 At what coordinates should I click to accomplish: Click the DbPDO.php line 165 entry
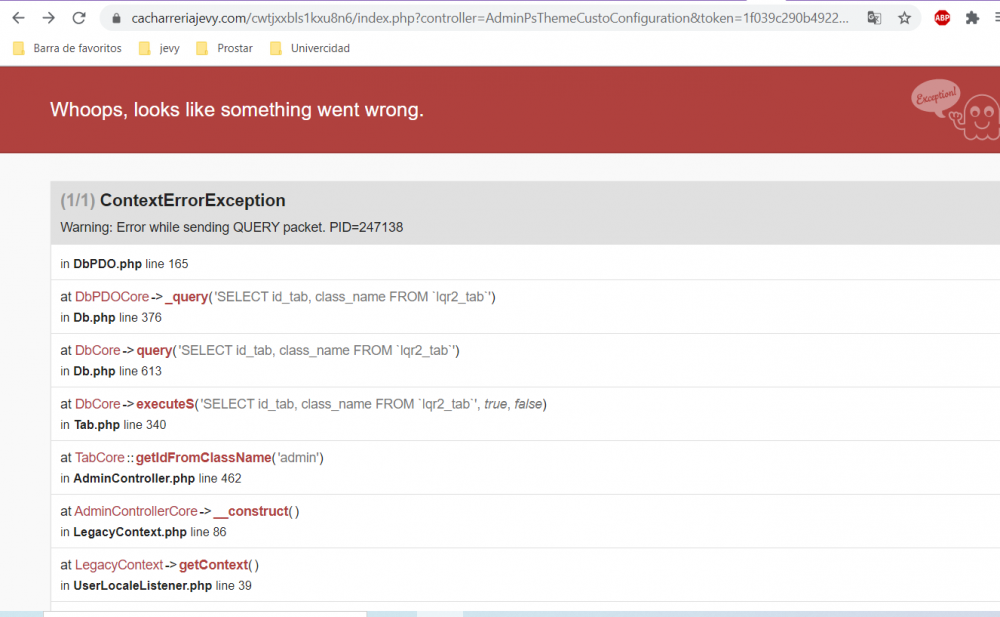pos(124,264)
